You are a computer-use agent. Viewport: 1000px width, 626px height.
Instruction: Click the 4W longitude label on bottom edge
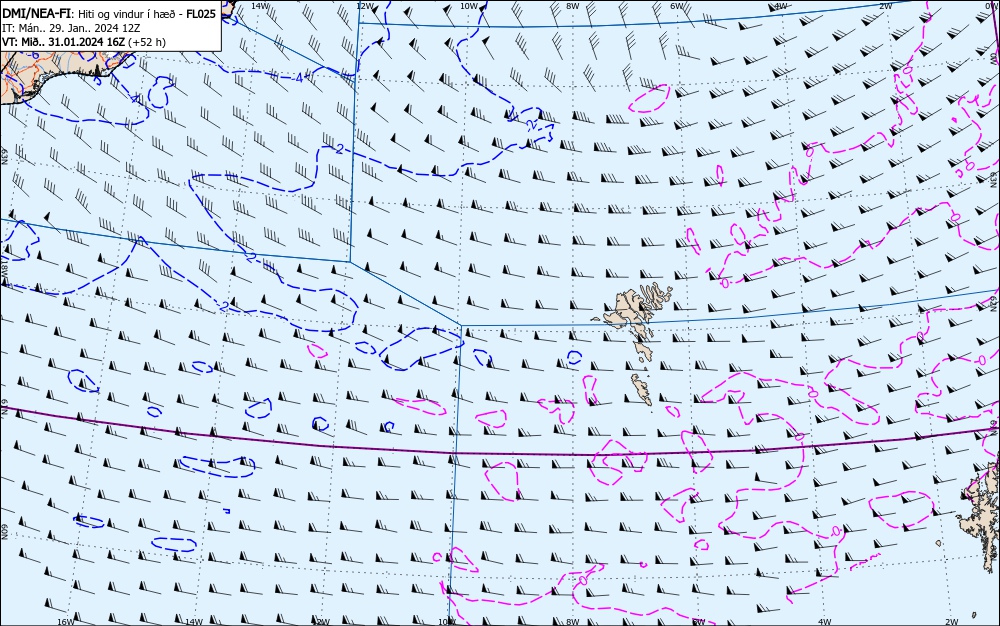(x=825, y=622)
